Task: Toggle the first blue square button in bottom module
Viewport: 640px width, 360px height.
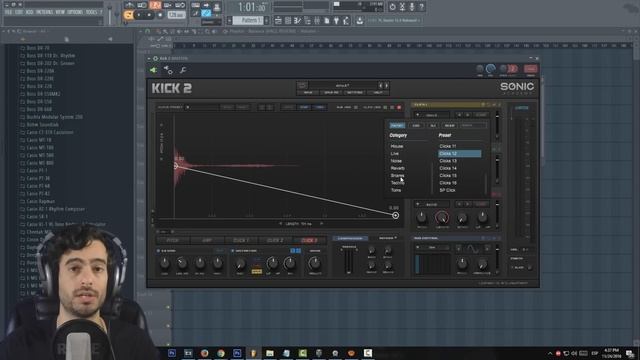Action: pos(293,251)
